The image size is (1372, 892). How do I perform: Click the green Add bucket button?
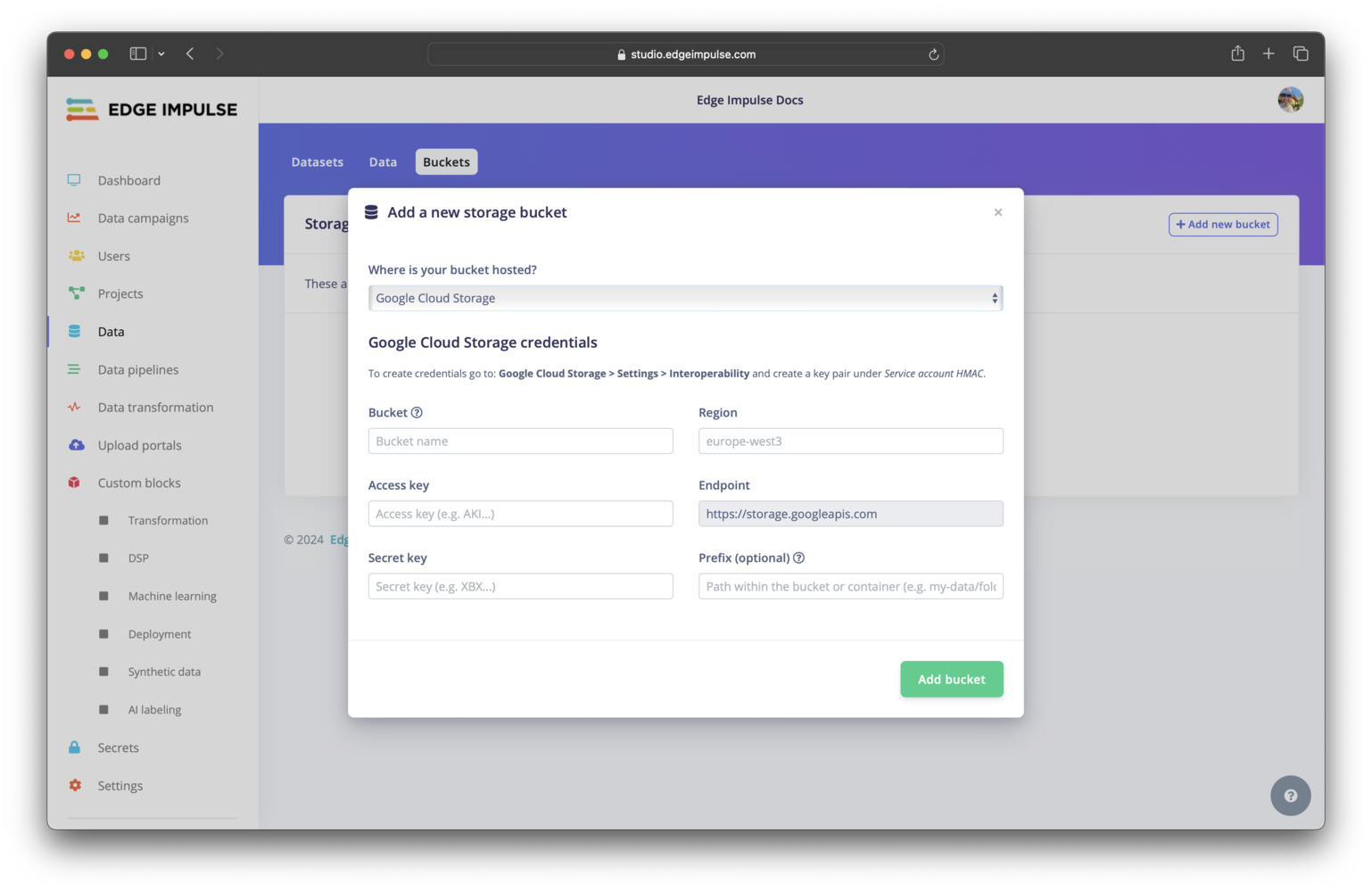[x=952, y=679]
